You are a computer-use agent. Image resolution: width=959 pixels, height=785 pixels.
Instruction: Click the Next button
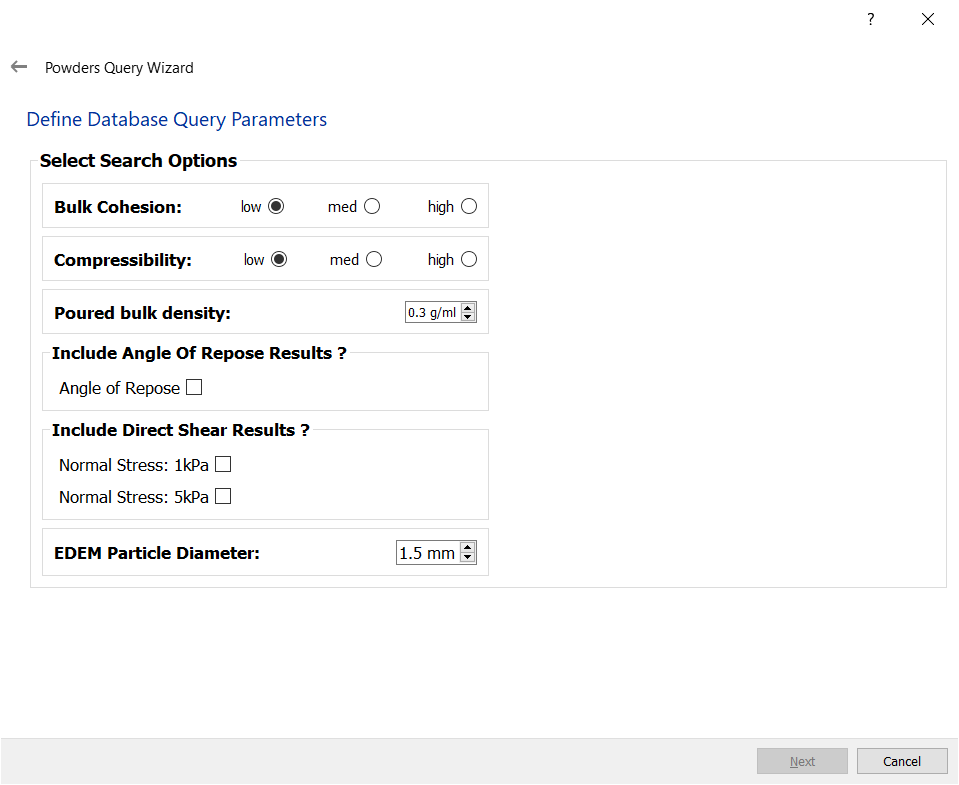802,761
